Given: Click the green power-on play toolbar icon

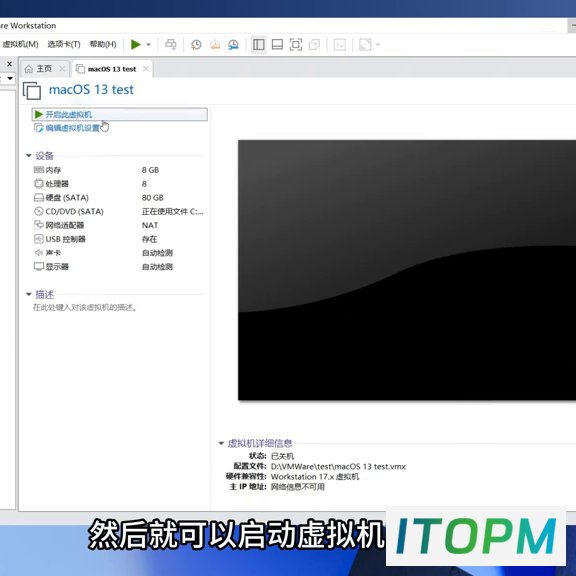Looking at the screenshot, I should [136, 44].
